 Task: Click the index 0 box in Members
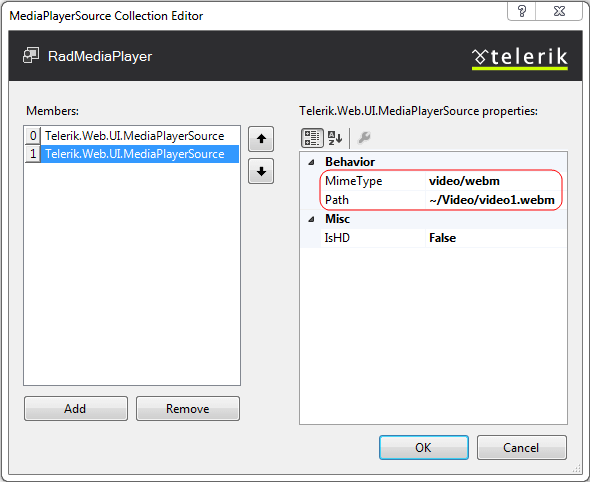[33, 136]
